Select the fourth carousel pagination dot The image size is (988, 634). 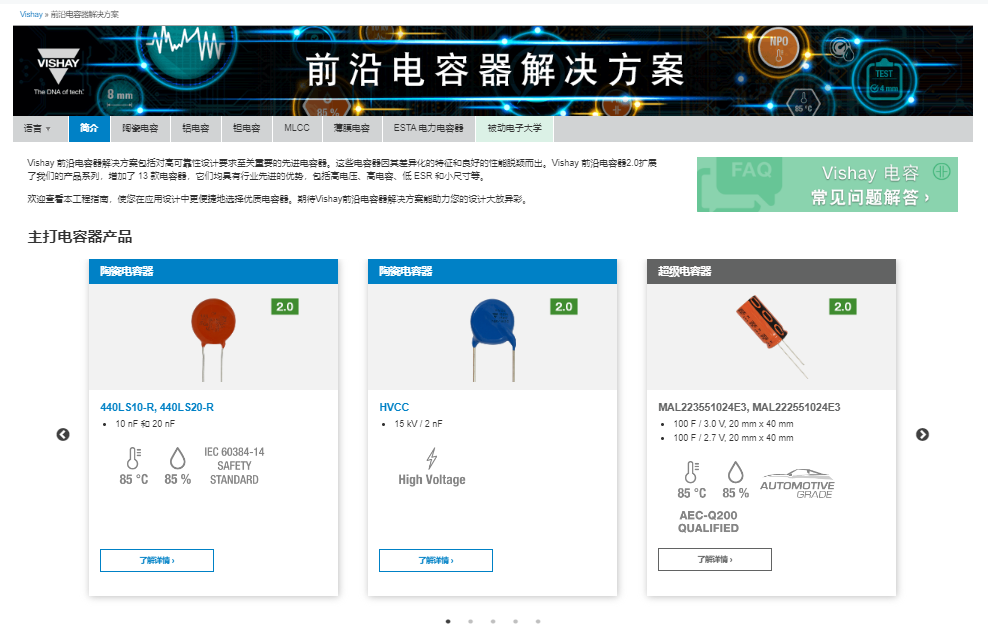pyautogui.click(x=515, y=621)
